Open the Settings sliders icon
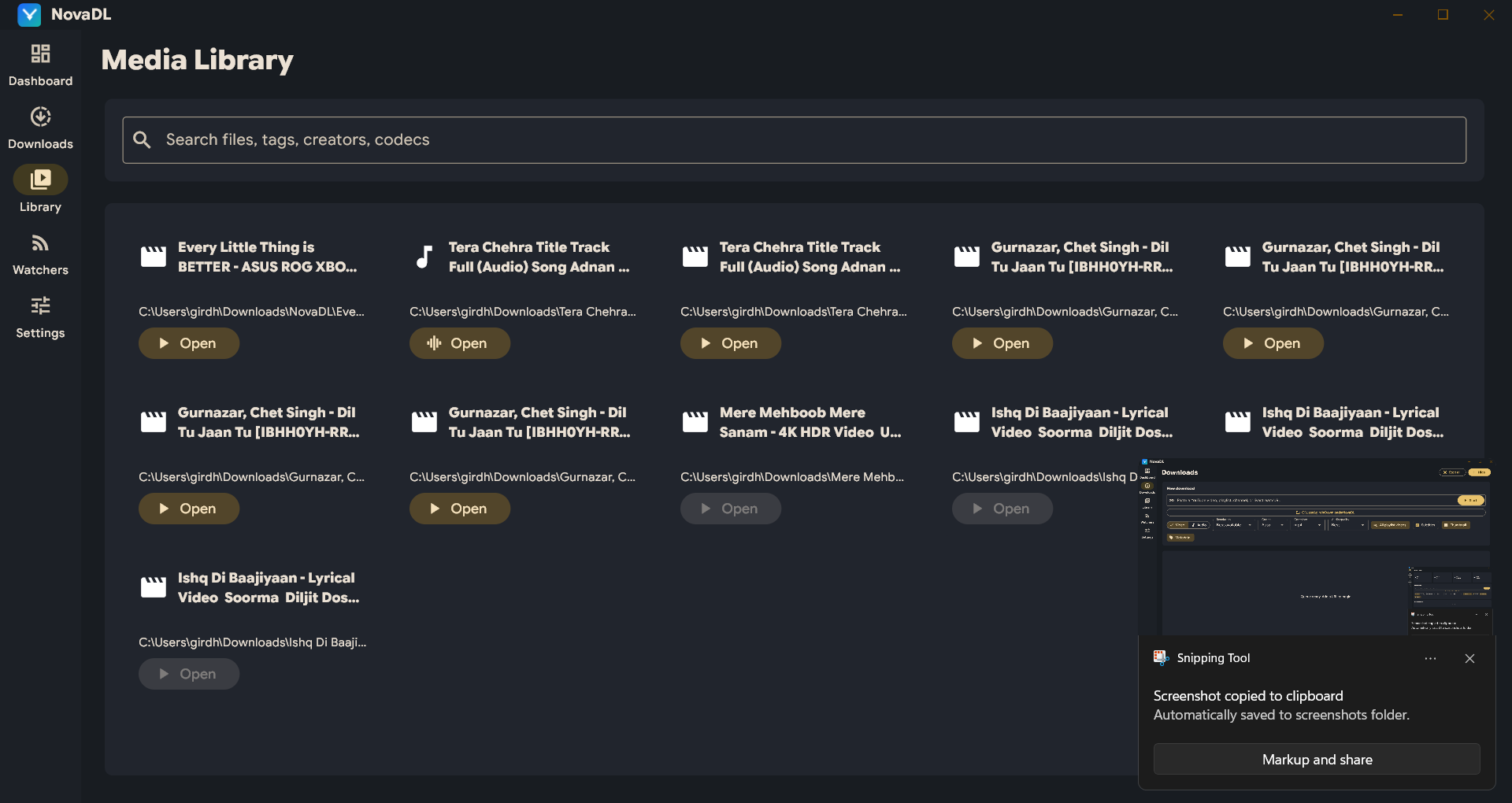This screenshot has width=1512, height=803. coord(40,305)
